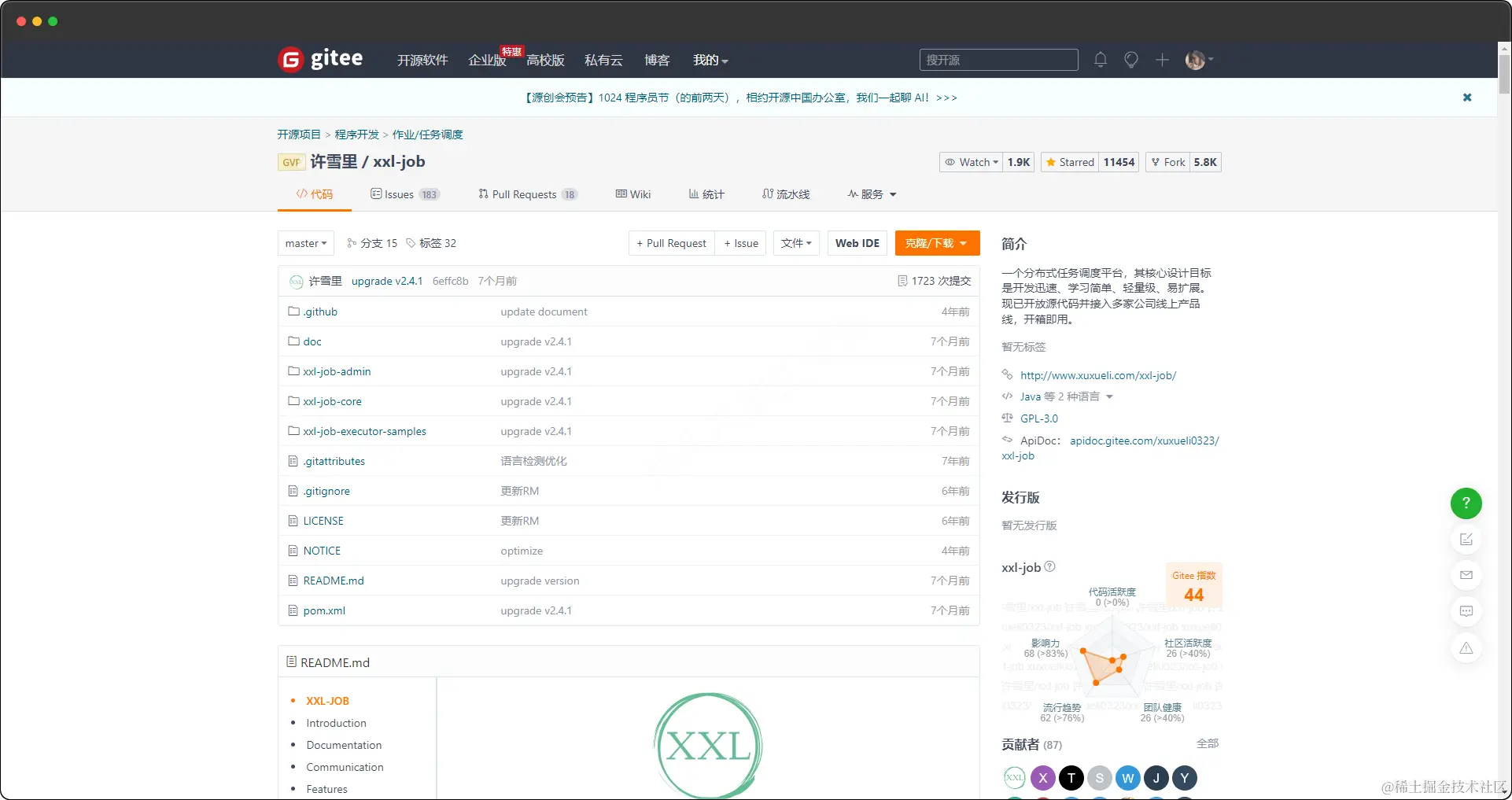The image size is (1512, 800).
Task: Open the 我的 menu in the header
Action: click(x=710, y=60)
